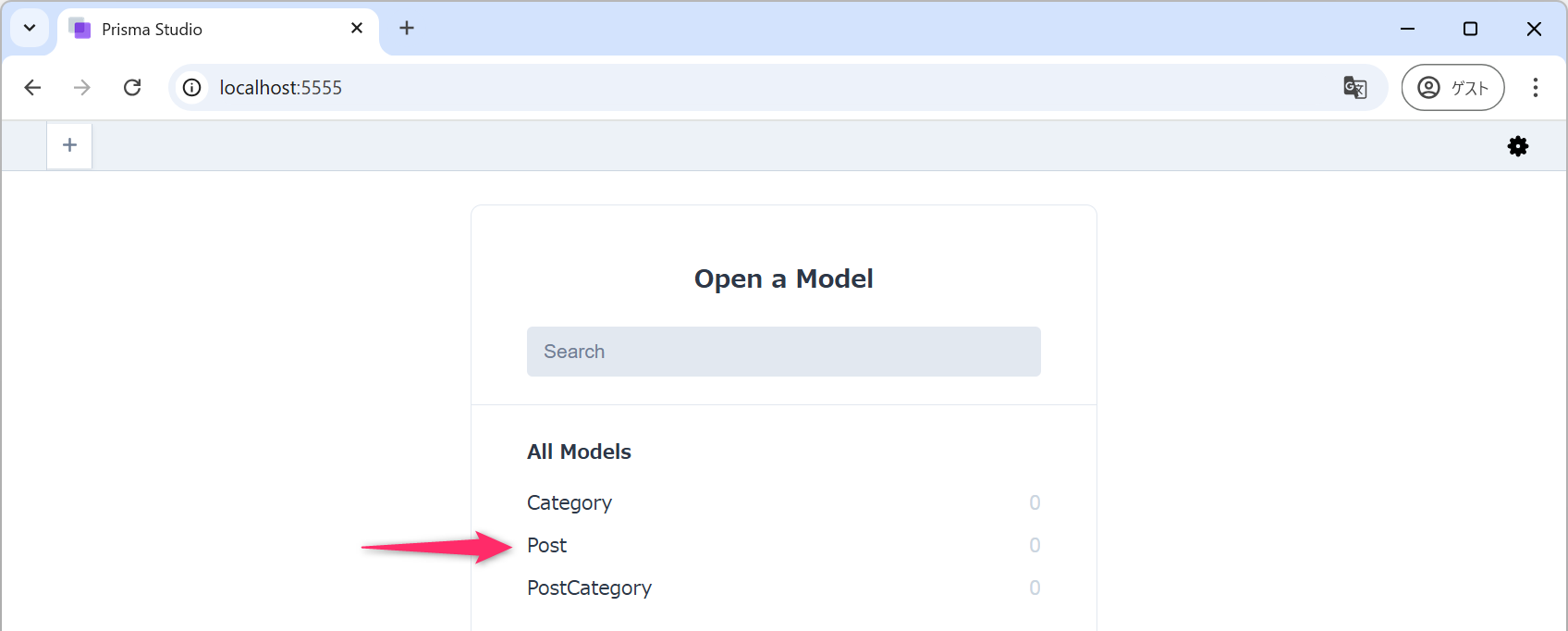Viewport: 1568px width, 631px height.
Task: Expand the tab search dropdown arrow
Action: [x=30, y=28]
